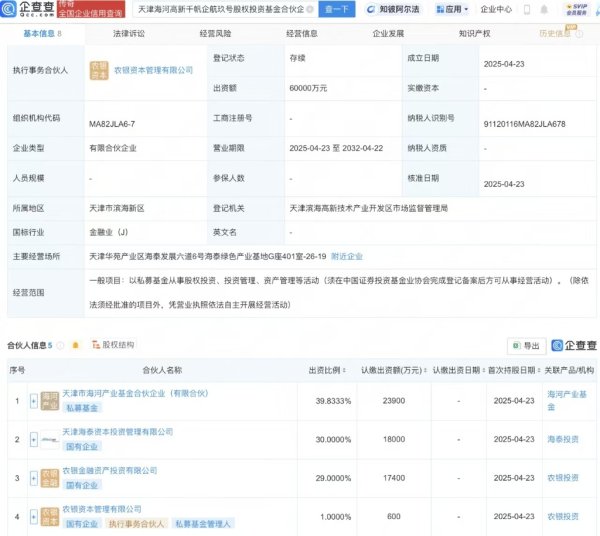Screen dimensions: 600x536
Task: Open the SVIP member badge
Action: click(577, 9)
